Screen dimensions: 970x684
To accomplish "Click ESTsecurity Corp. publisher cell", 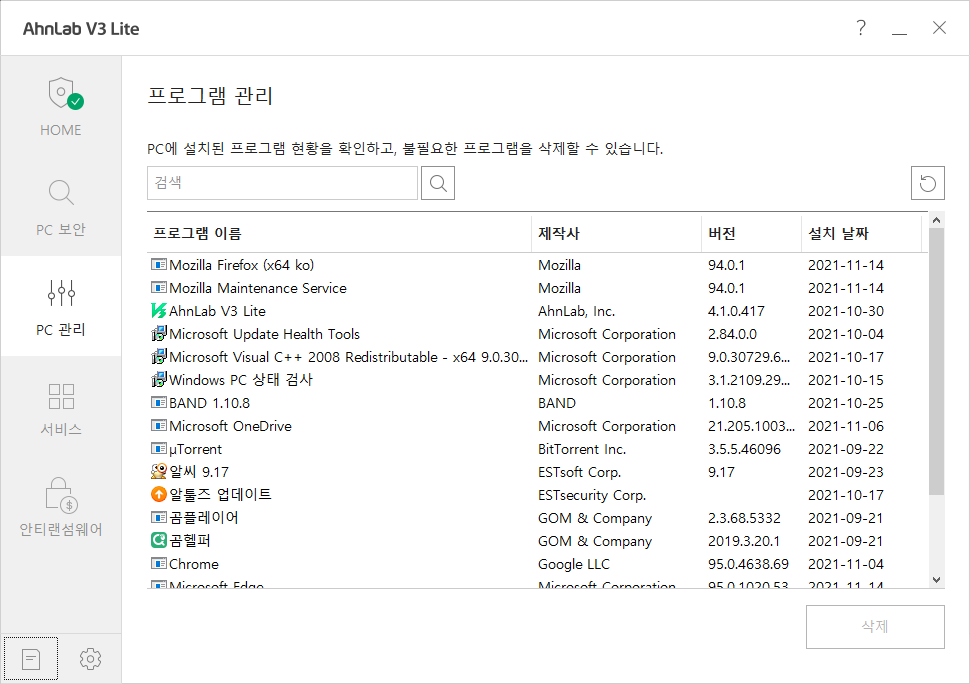I will (592, 495).
